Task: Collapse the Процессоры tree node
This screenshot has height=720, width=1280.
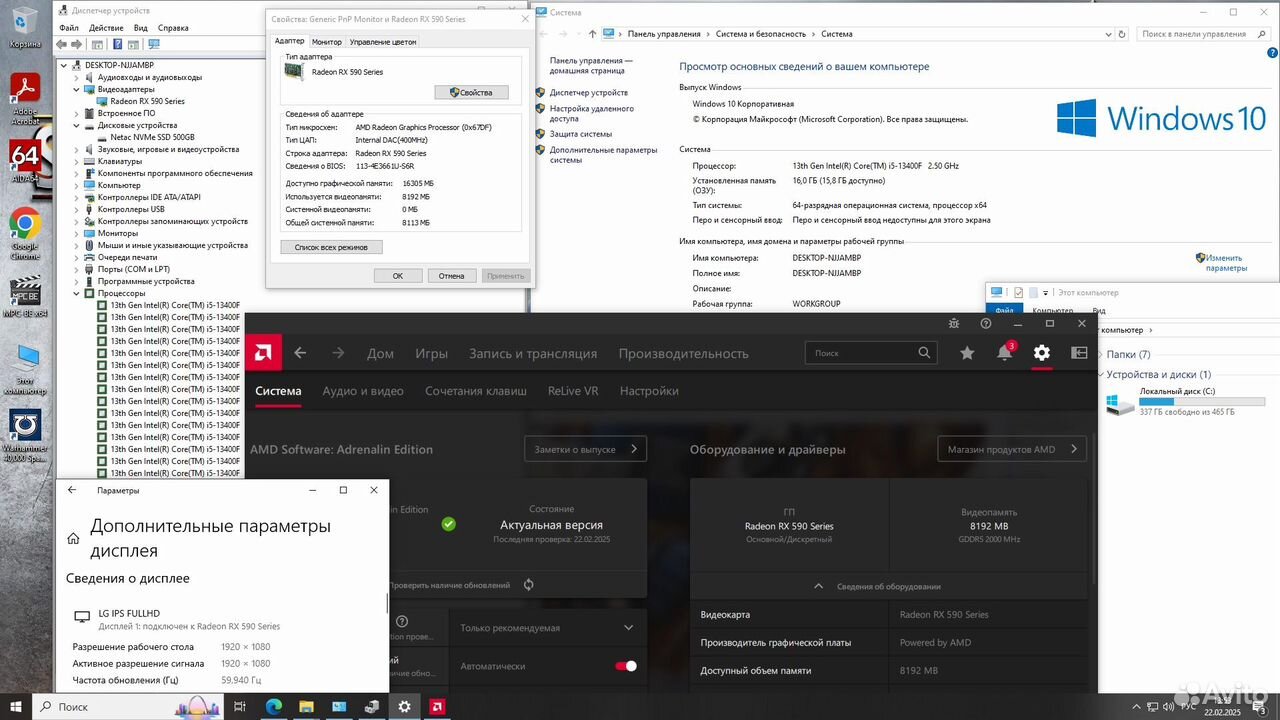Action: 77,293
